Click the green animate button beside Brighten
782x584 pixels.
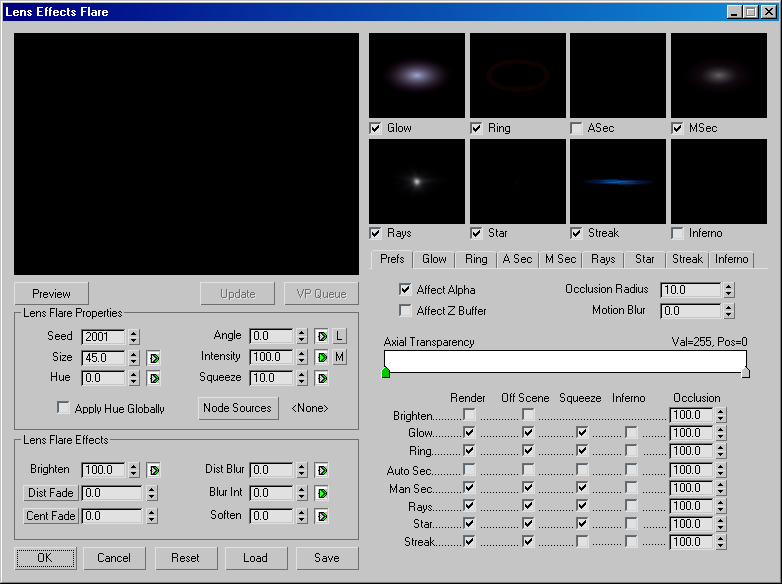(154, 470)
